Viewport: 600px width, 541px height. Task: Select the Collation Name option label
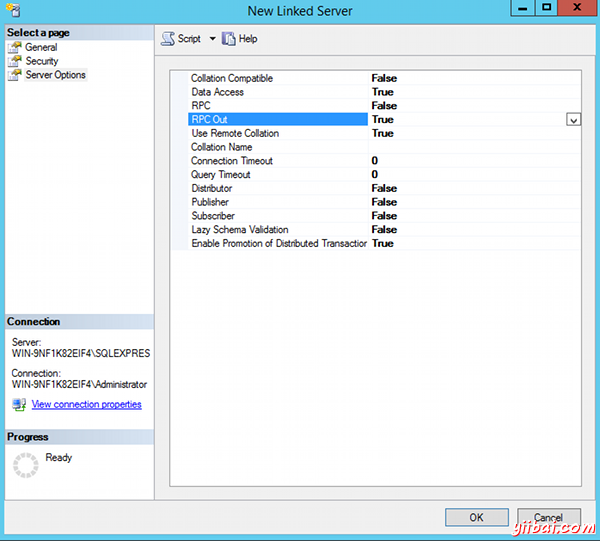coord(222,147)
